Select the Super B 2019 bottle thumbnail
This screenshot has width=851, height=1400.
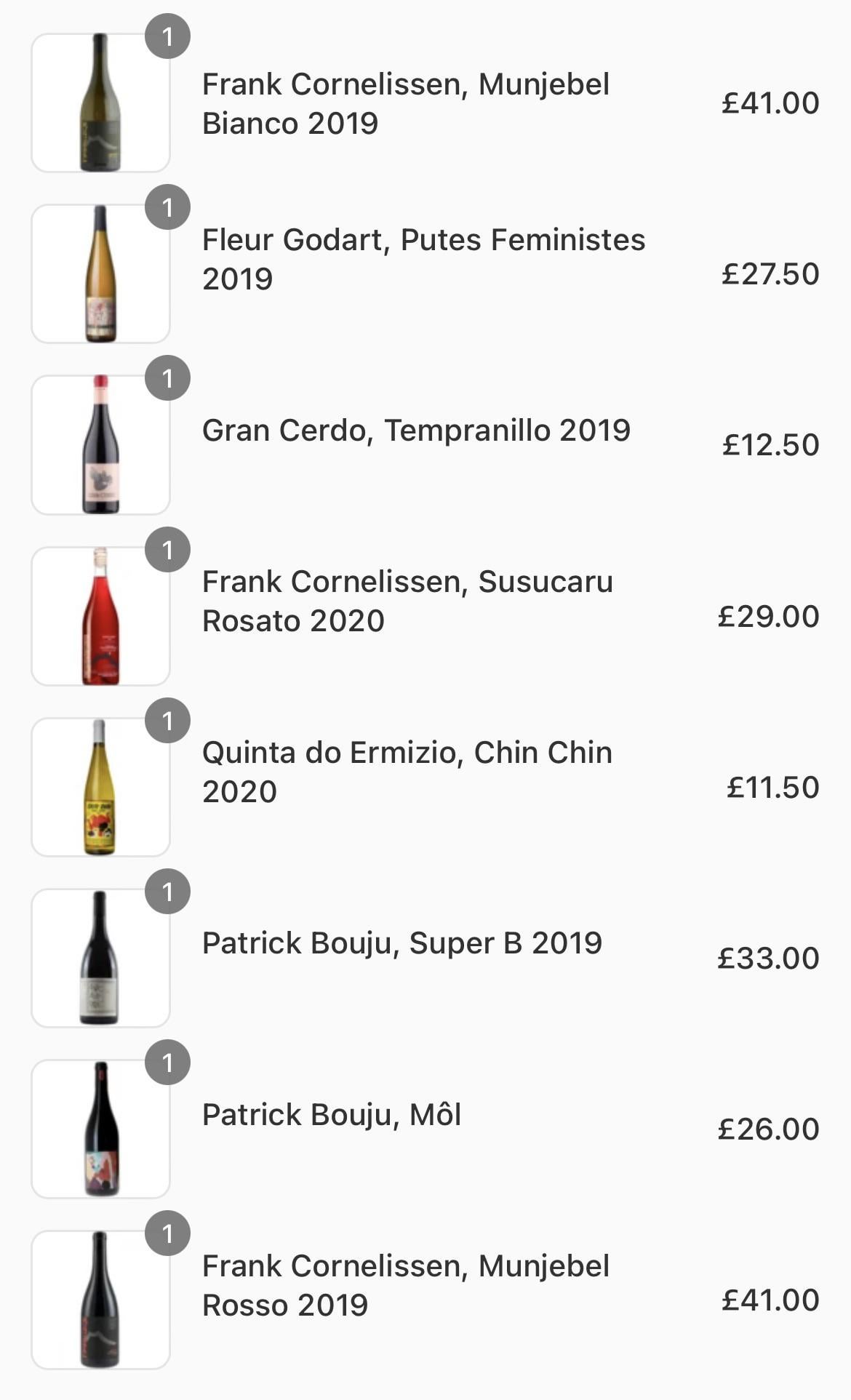(100, 958)
